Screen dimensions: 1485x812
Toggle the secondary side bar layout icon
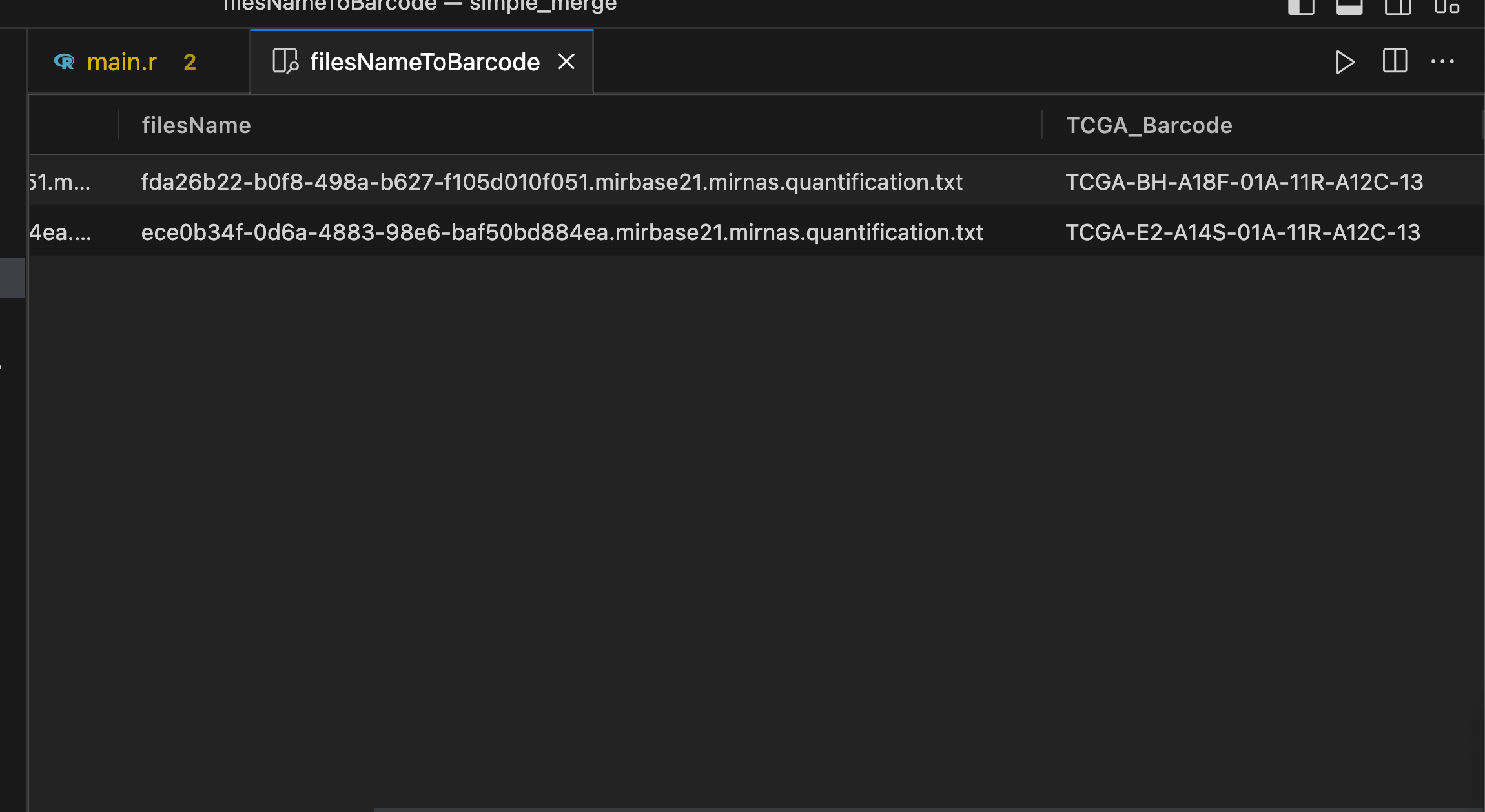pyautogui.click(x=1398, y=6)
